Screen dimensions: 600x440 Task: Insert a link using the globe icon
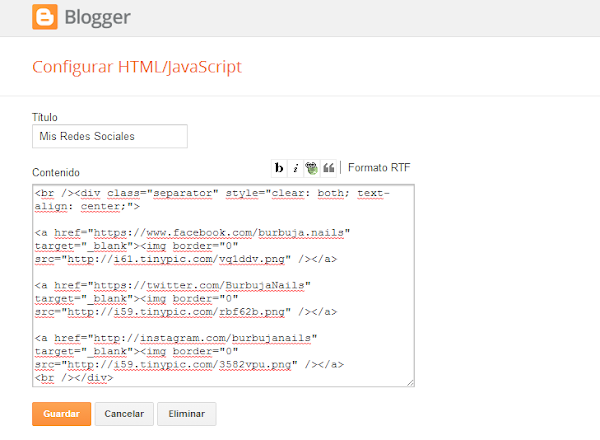[x=311, y=168]
